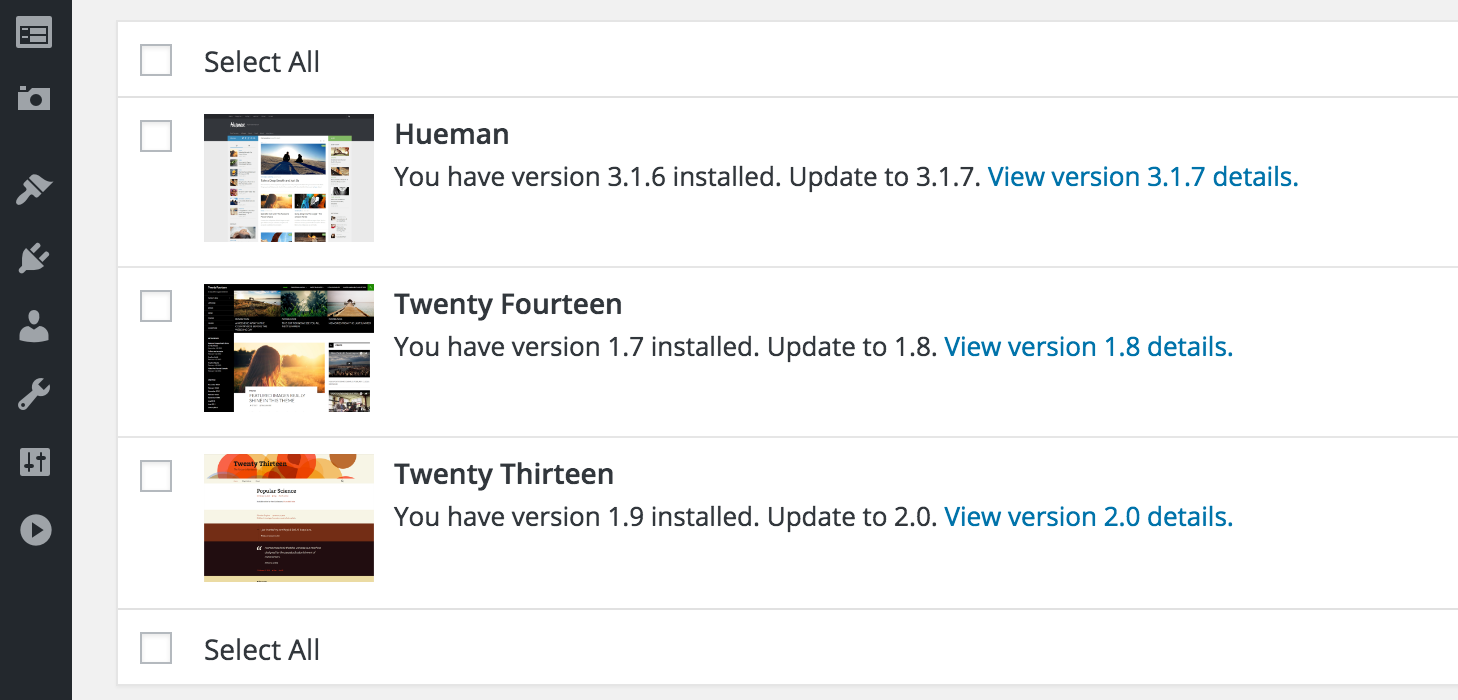Screen dimensions: 1458x700
Task: Open the View version 3.1.7 details link
Action: 1143,178
